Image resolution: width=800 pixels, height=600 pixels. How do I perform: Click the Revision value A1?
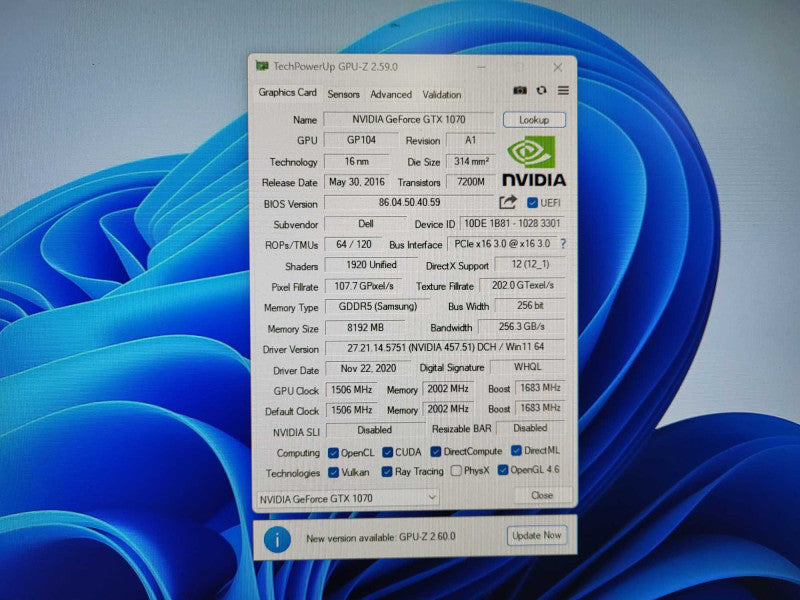click(x=470, y=140)
